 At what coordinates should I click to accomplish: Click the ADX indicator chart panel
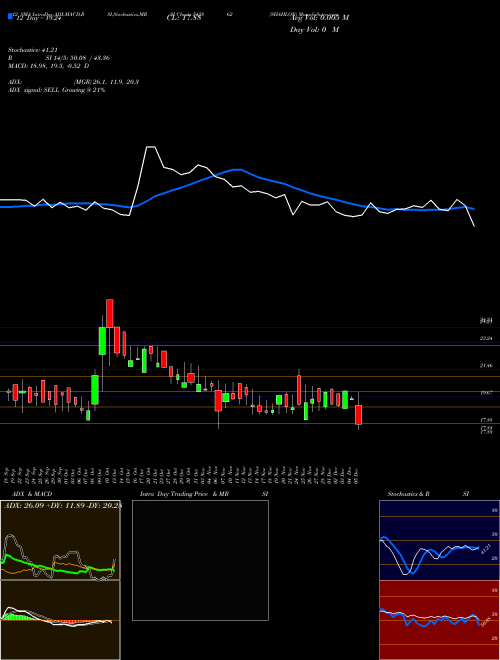60,540
